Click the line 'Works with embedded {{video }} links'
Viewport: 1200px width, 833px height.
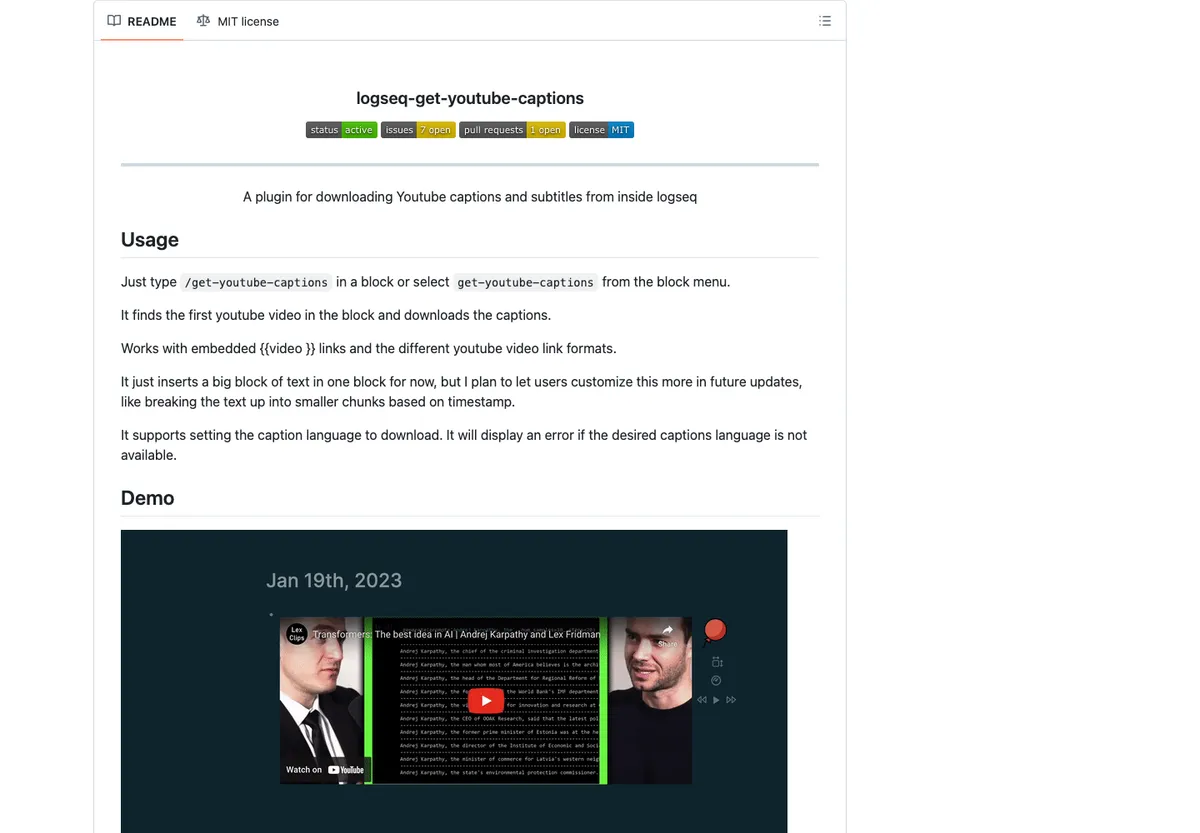tap(369, 349)
